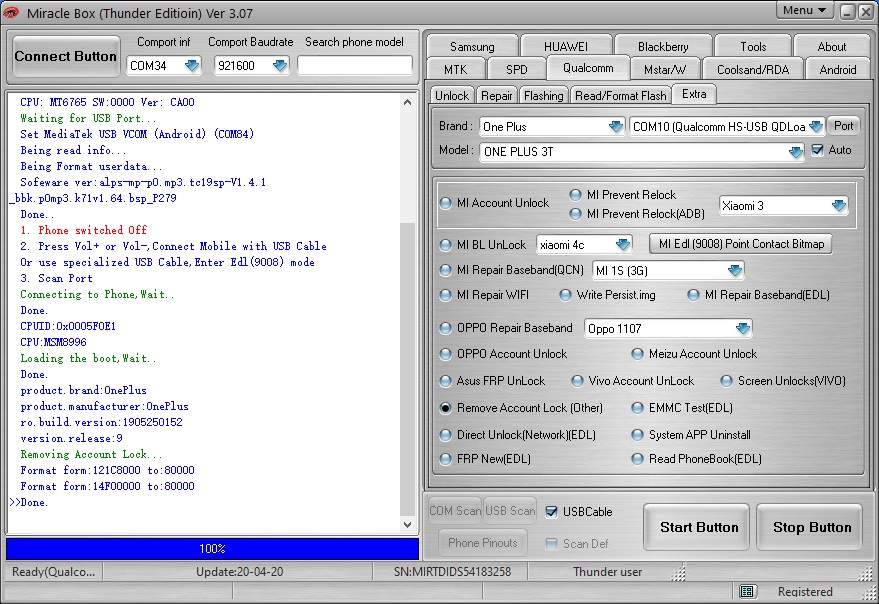Click the 100% blue progress bar

[212, 549]
